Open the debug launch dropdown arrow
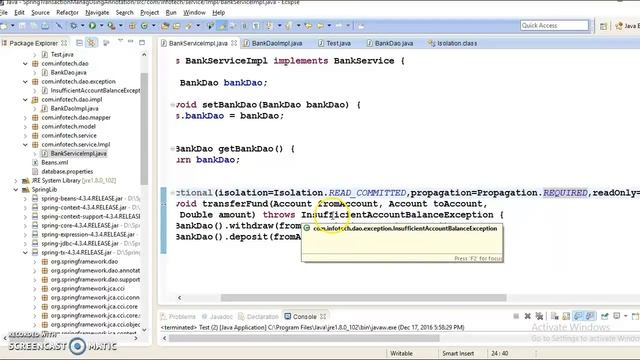640x360 pixels. coord(82,26)
